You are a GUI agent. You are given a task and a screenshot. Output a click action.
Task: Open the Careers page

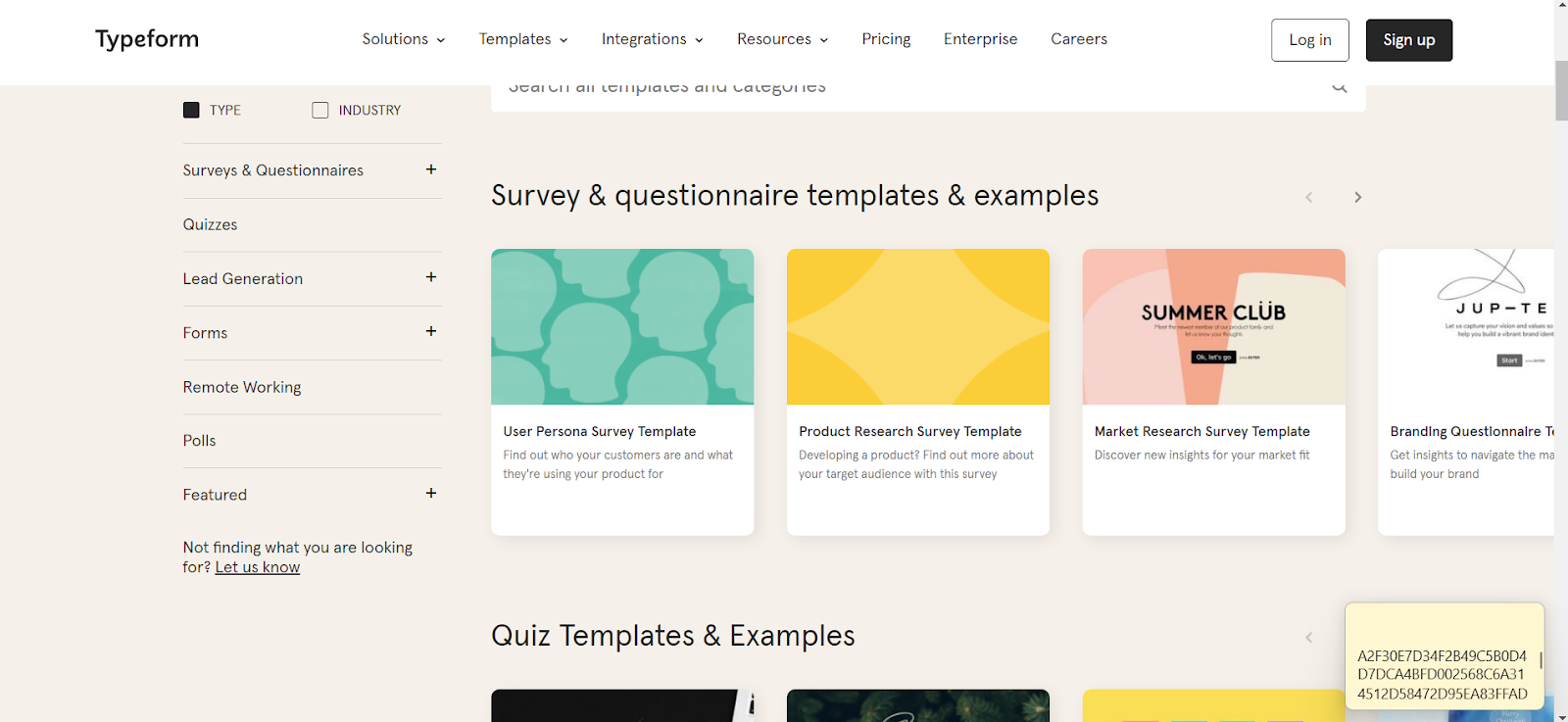pos(1079,39)
